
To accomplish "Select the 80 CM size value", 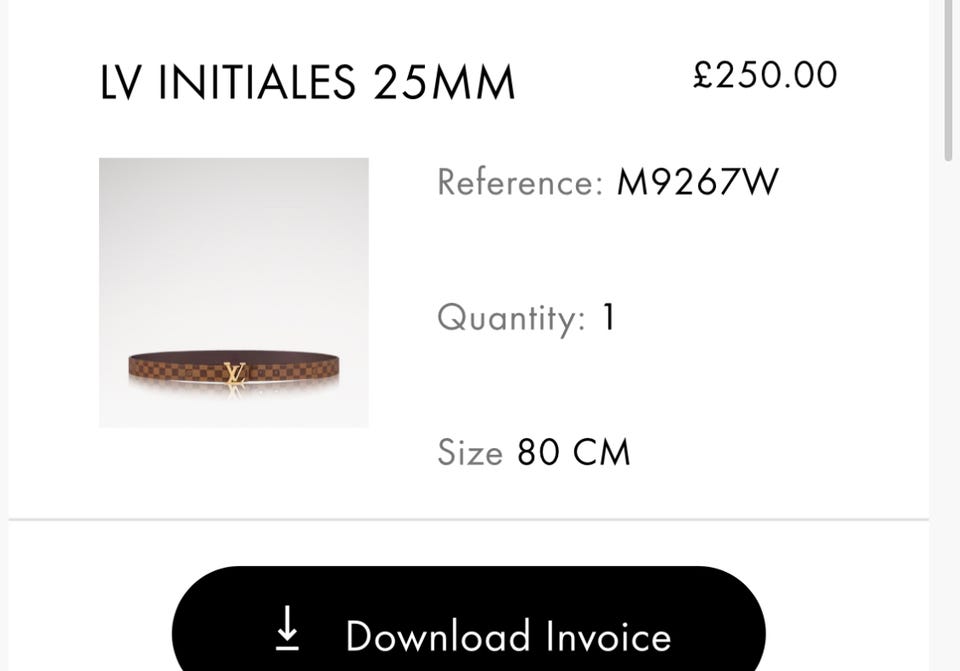I will (574, 452).
